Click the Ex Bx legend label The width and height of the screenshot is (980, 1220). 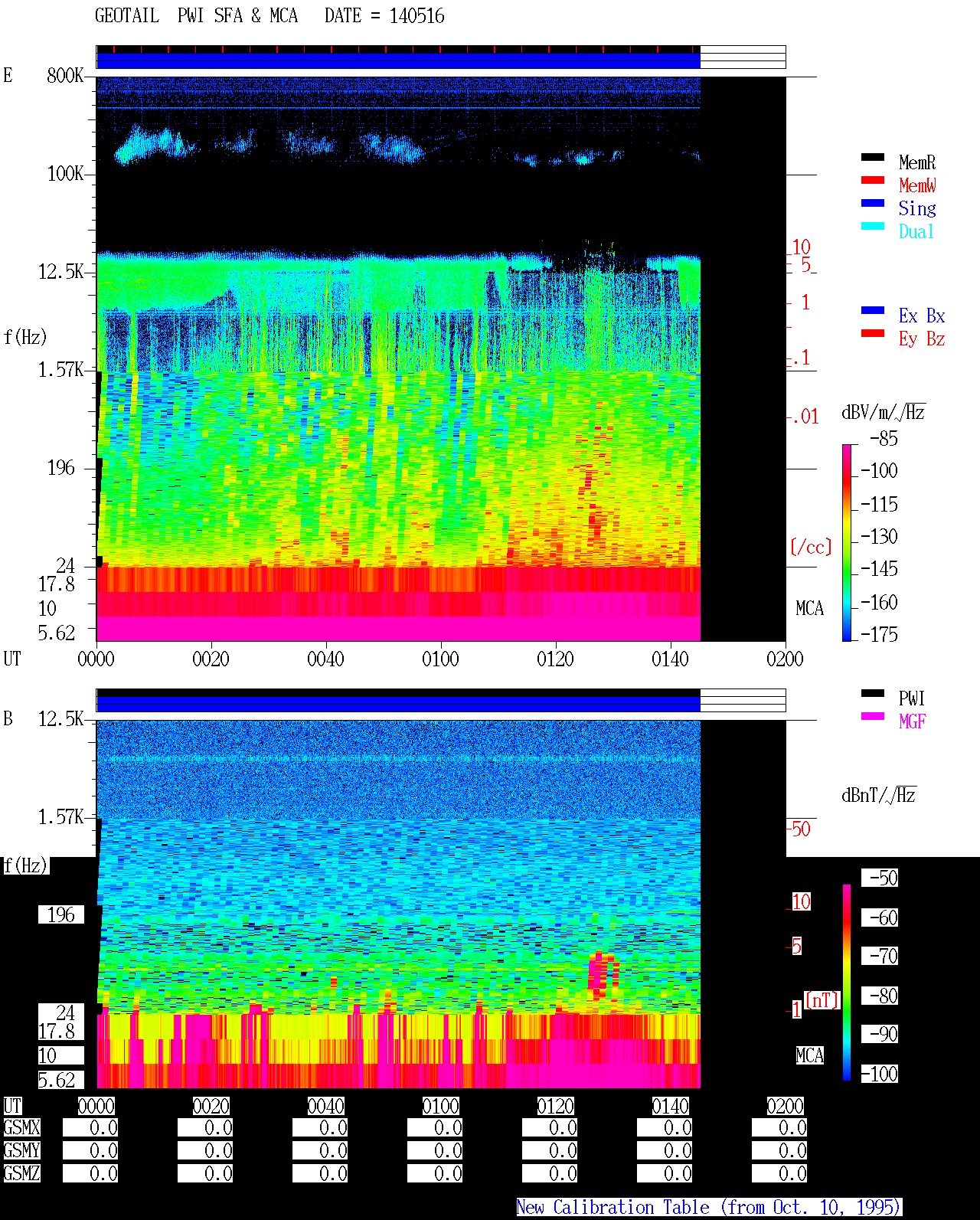922,316
